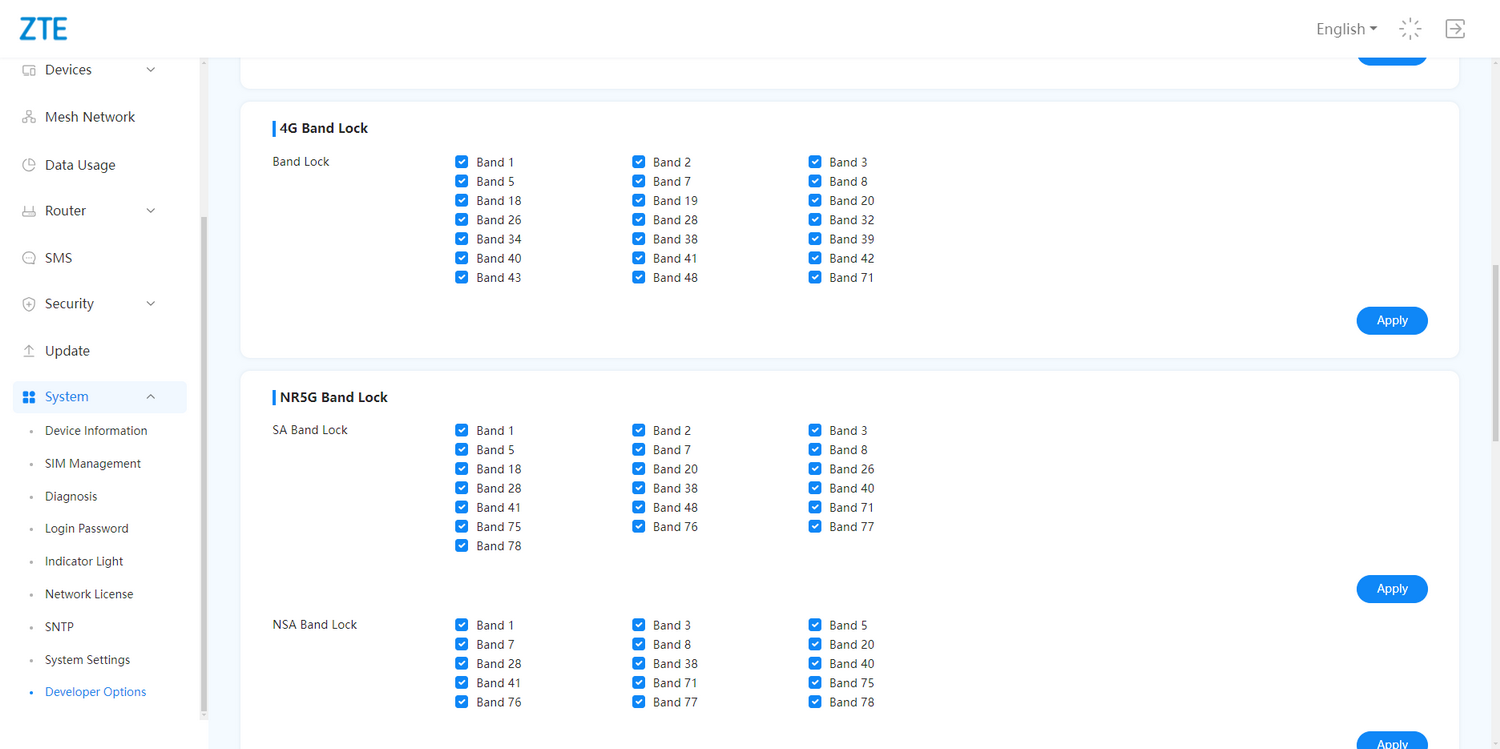The width and height of the screenshot is (1500, 749).
Task: Click the Update upload arrow icon
Action: [29, 351]
